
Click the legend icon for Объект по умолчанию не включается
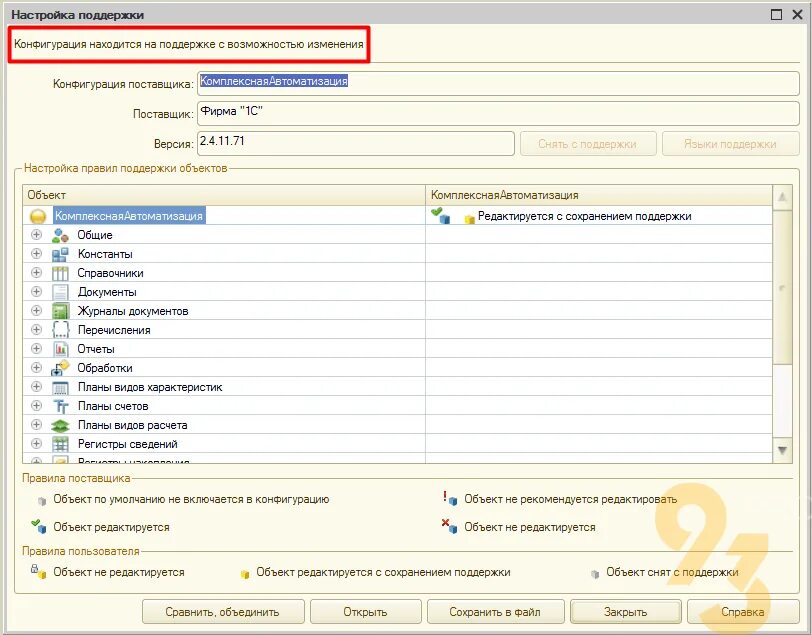tap(42, 501)
